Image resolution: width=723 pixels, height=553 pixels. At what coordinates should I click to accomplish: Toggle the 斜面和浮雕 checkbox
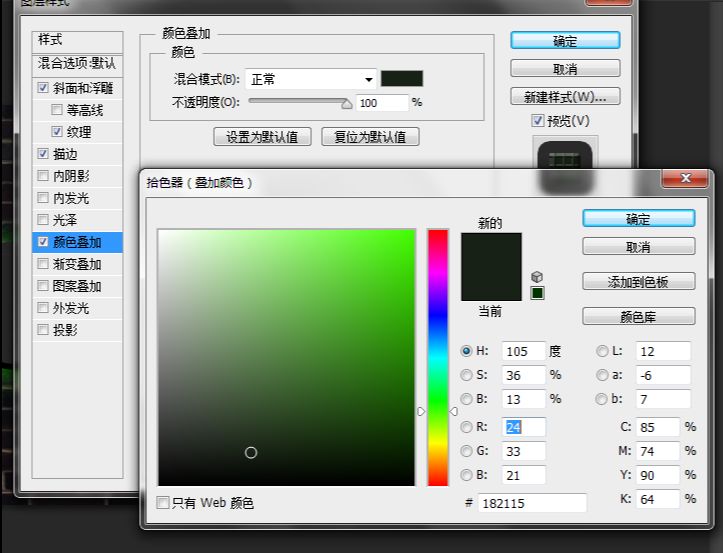(x=43, y=88)
